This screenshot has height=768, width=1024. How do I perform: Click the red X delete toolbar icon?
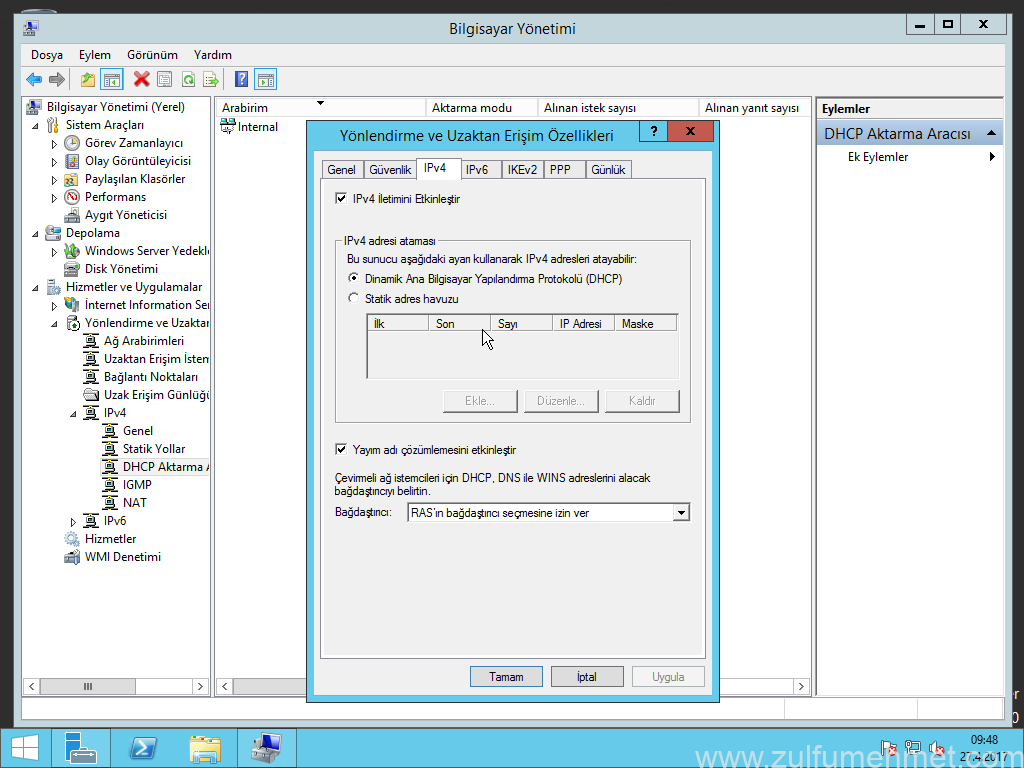pyautogui.click(x=141, y=80)
